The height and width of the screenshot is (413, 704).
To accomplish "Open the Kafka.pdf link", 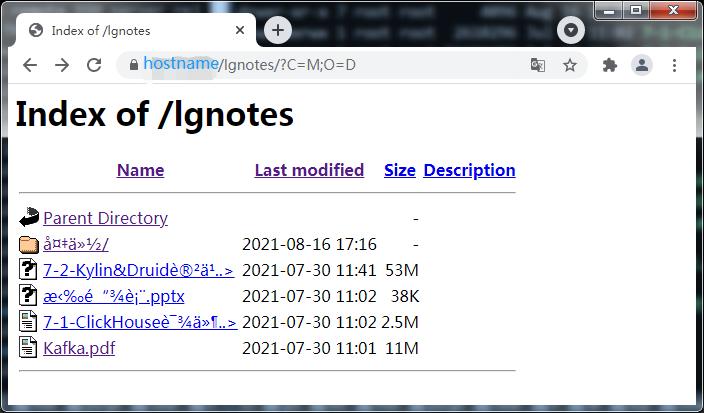I will tap(79, 348).
